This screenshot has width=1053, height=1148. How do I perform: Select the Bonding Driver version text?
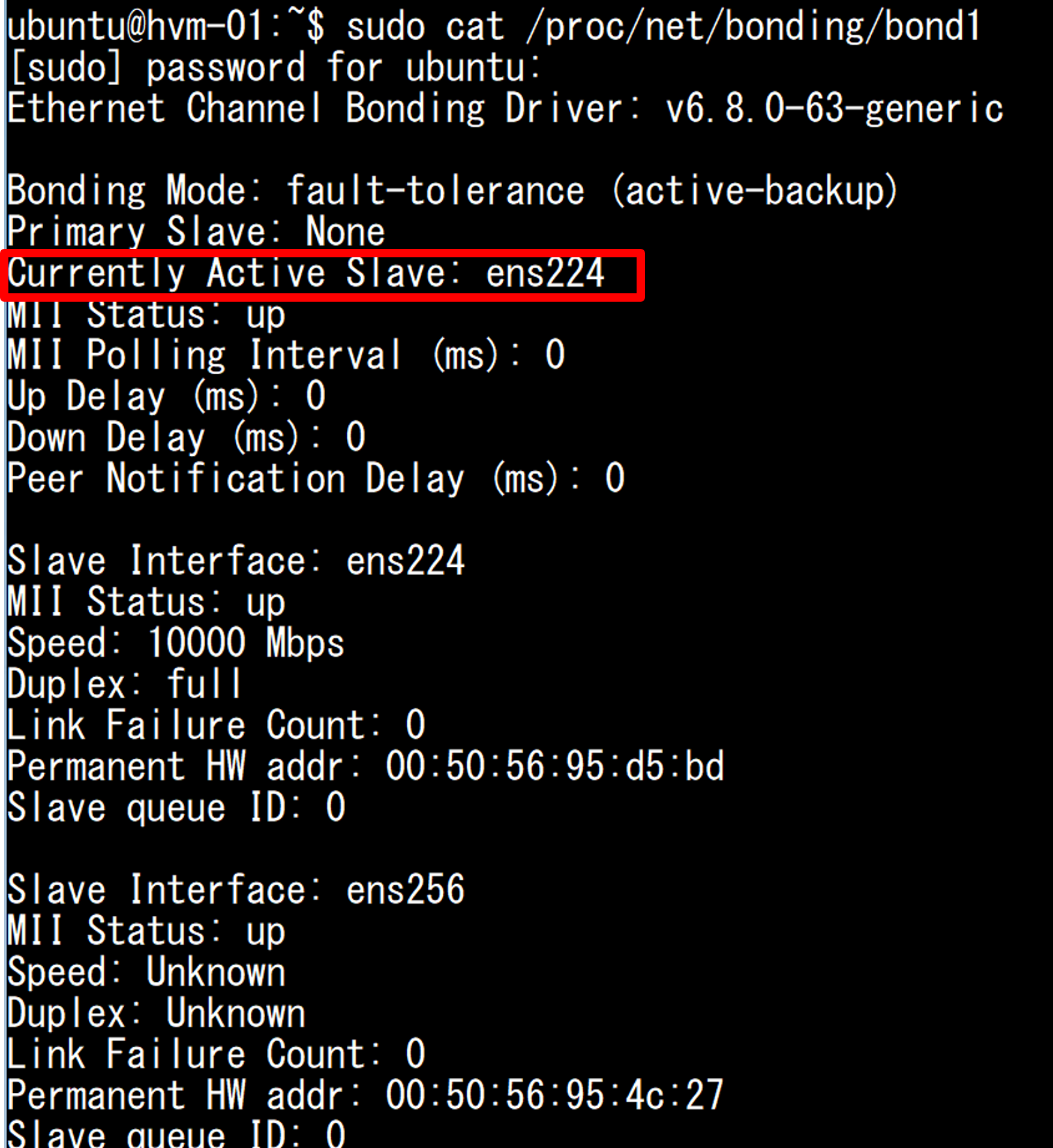[x=835, y=109]
